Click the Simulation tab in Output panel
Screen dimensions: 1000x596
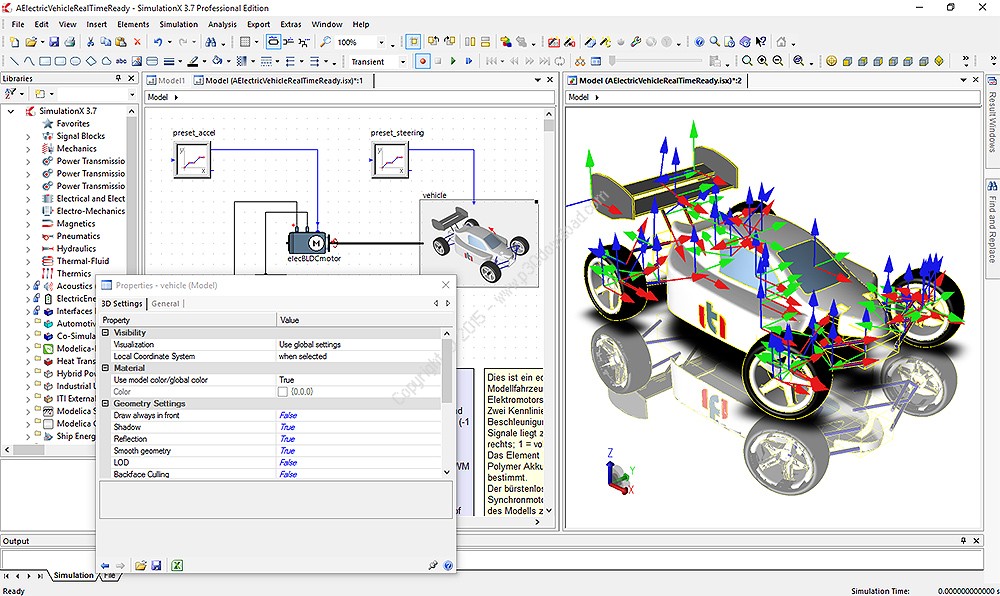click(x=73, y=575)
